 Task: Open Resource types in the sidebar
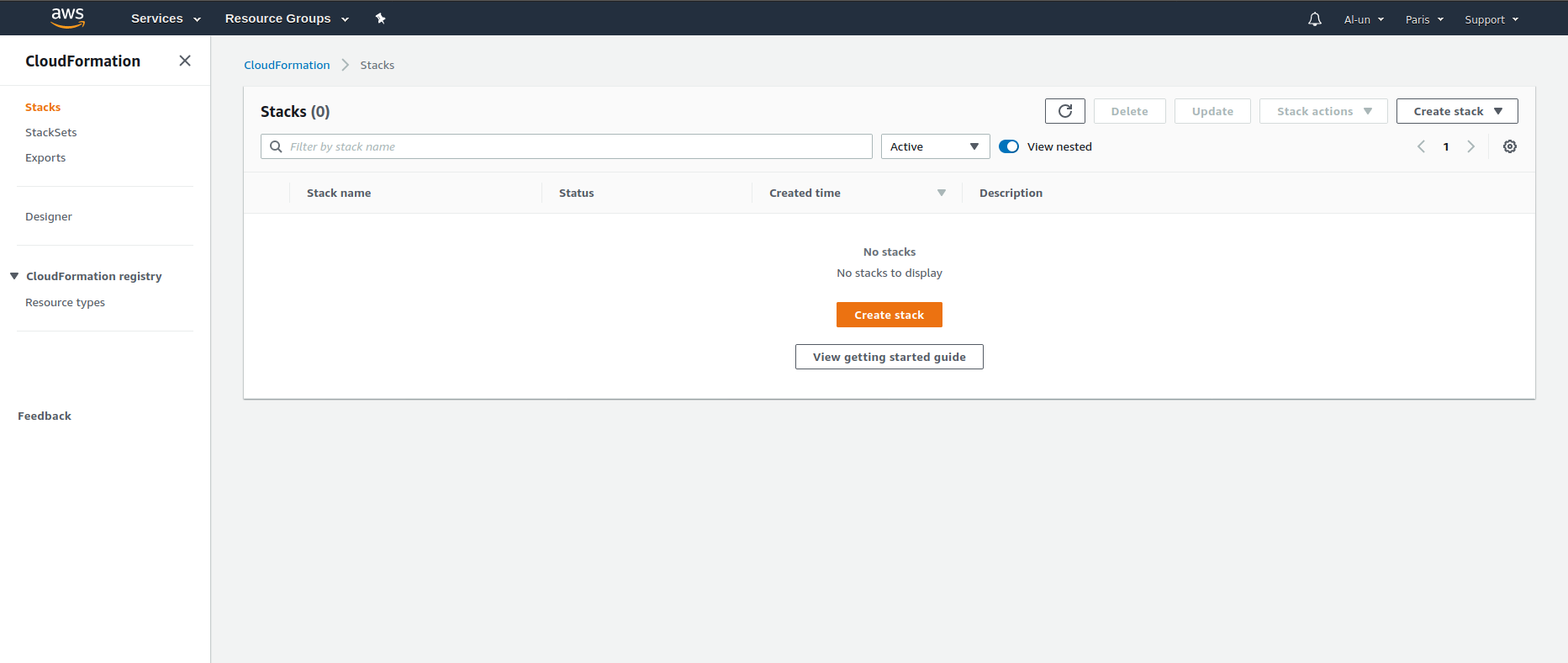[x=65, y=302]
